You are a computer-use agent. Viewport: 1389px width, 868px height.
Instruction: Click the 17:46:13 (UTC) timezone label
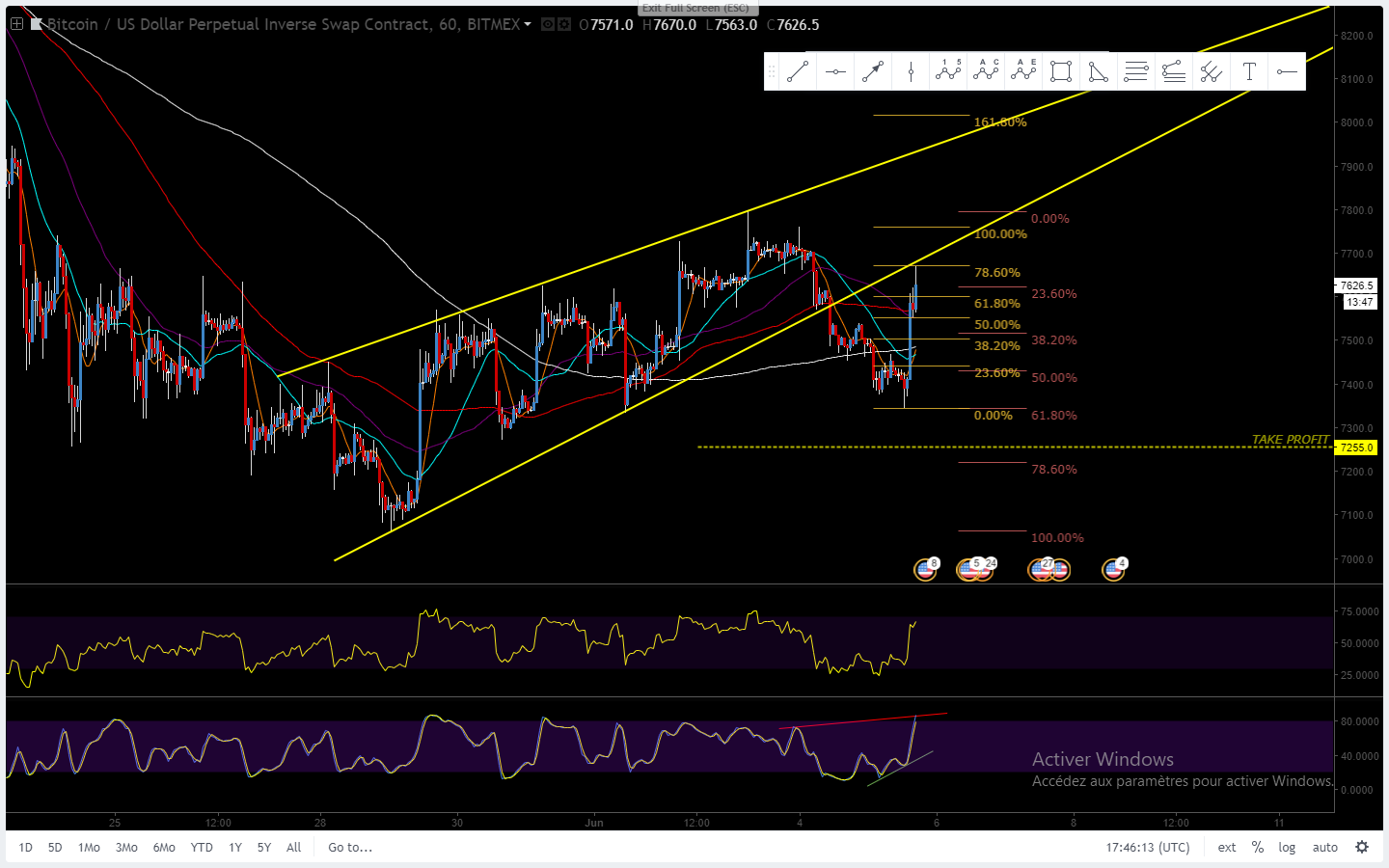[1148, 848]
